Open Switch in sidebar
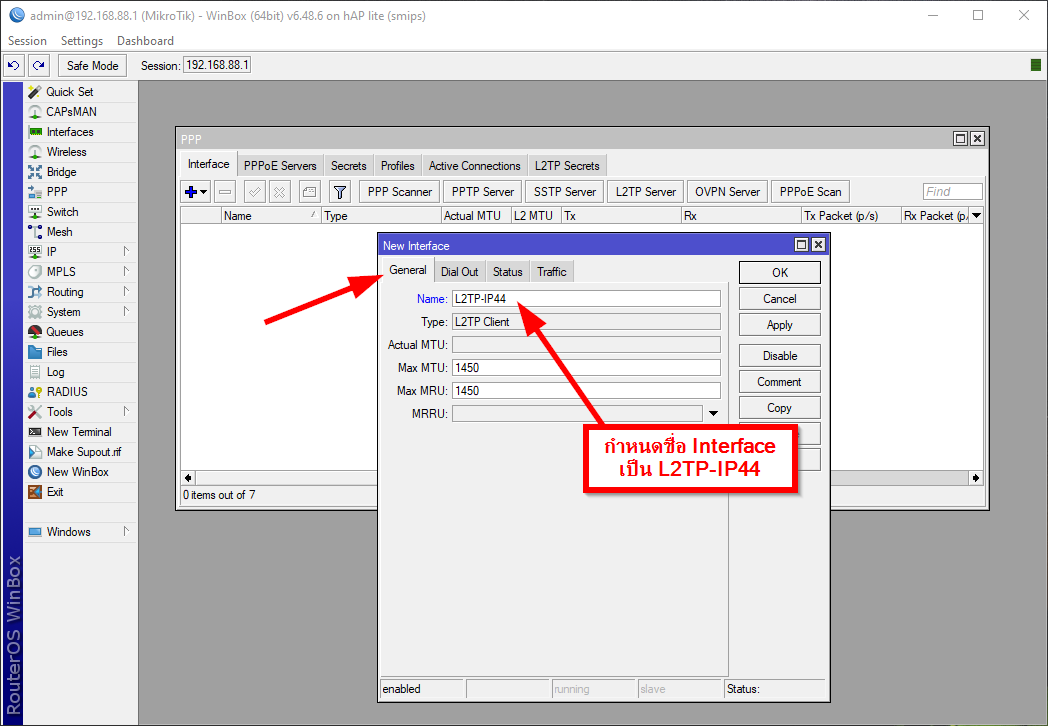 point(62,212)
